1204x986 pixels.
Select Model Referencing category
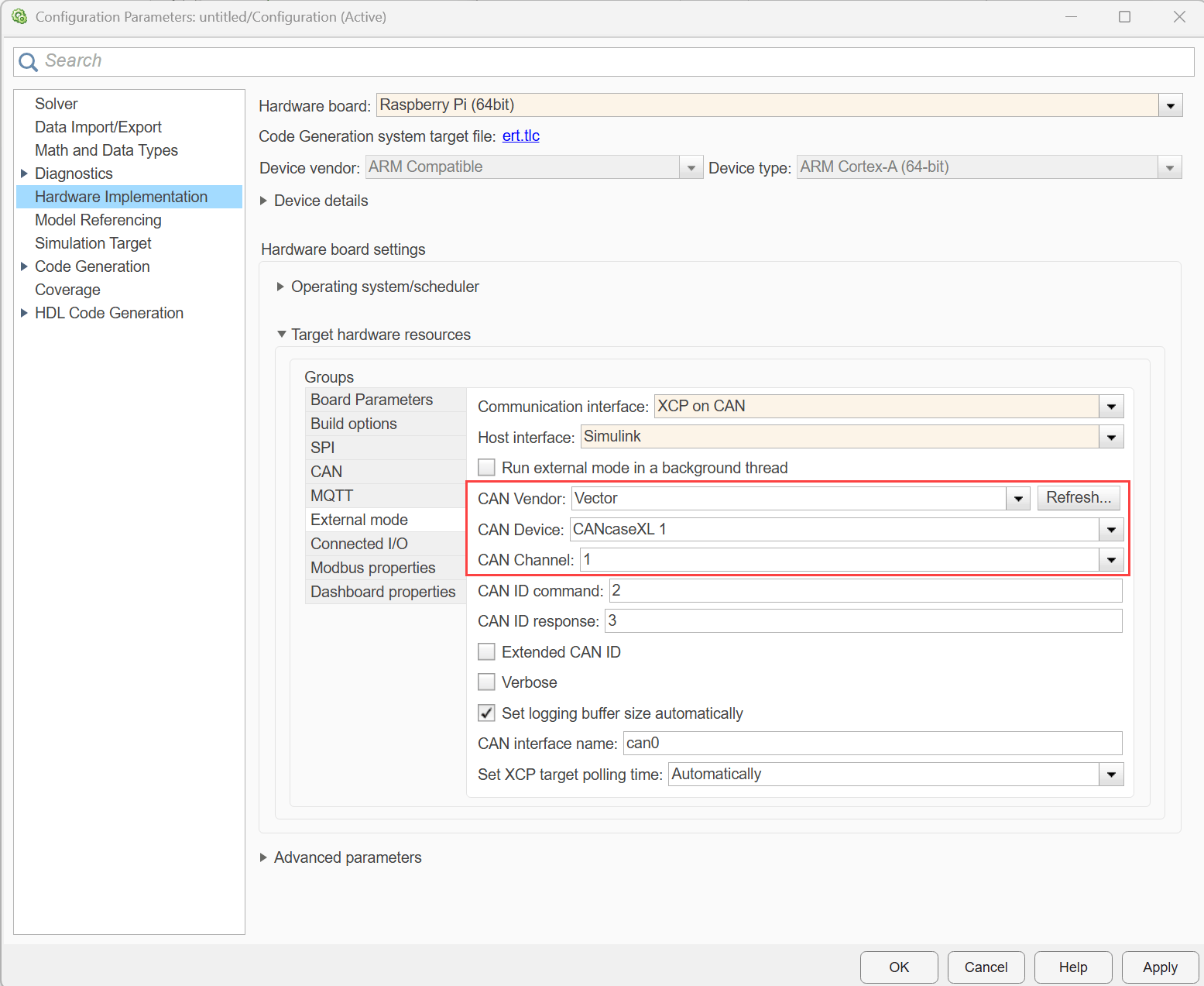(98, 220)
